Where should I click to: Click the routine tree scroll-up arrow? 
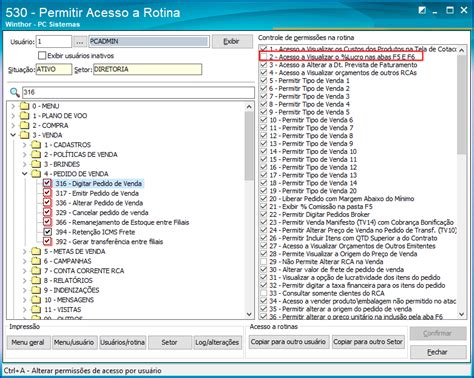click(249, 107)
